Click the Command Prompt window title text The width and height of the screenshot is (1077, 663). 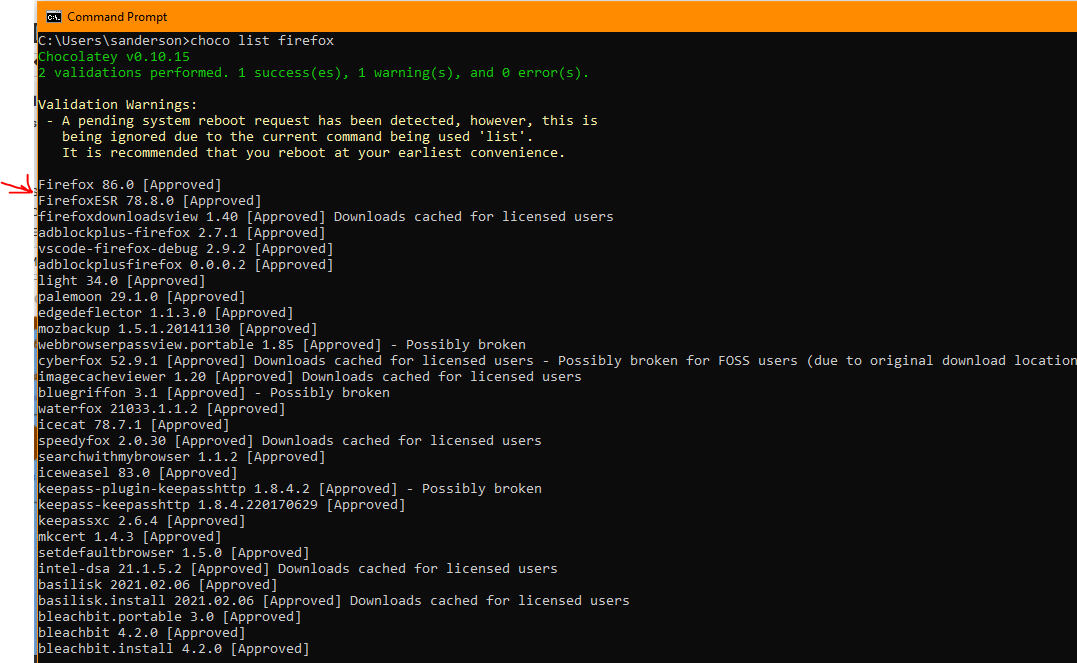[x=117, y=17]
